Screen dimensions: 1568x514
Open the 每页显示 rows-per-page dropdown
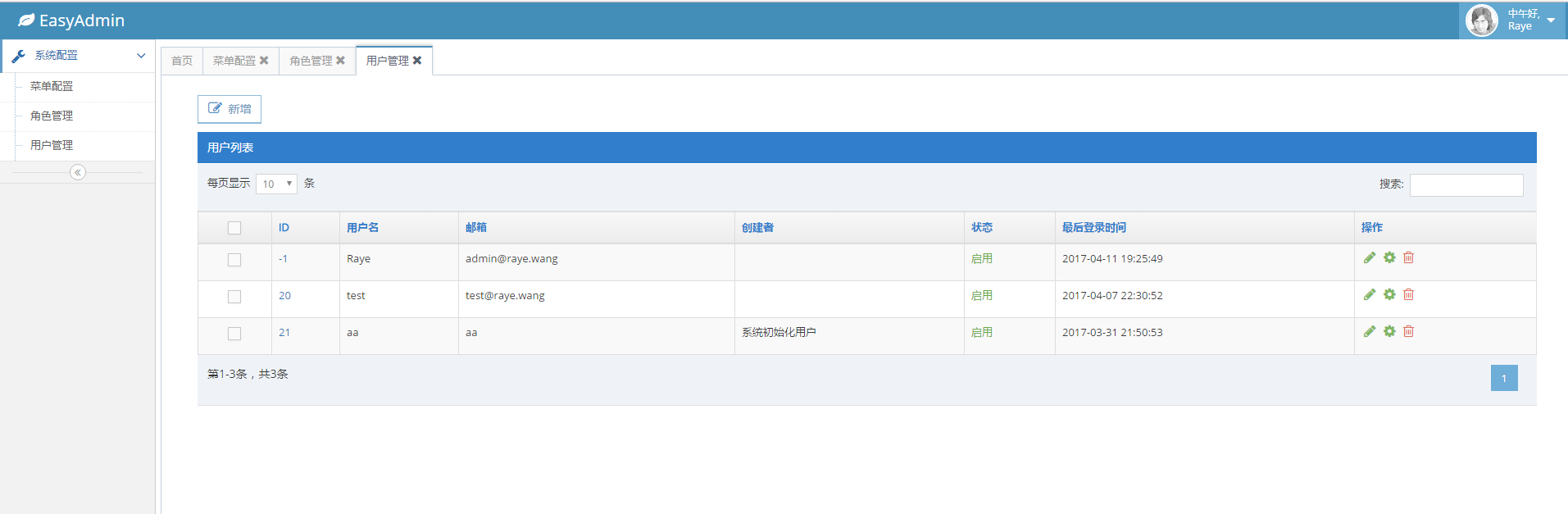pyautogui.click(x=276, y=184)
